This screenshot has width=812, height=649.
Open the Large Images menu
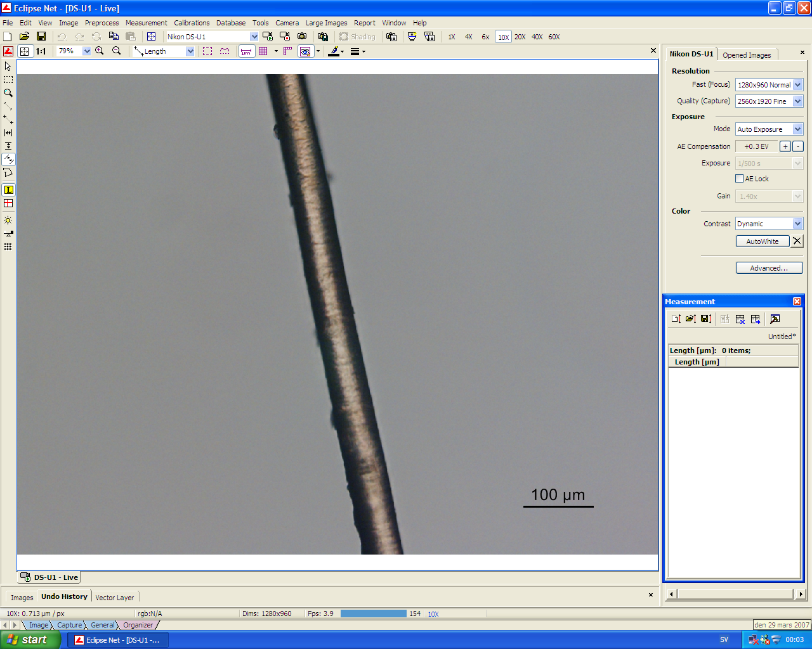click(x=326, y=23)
